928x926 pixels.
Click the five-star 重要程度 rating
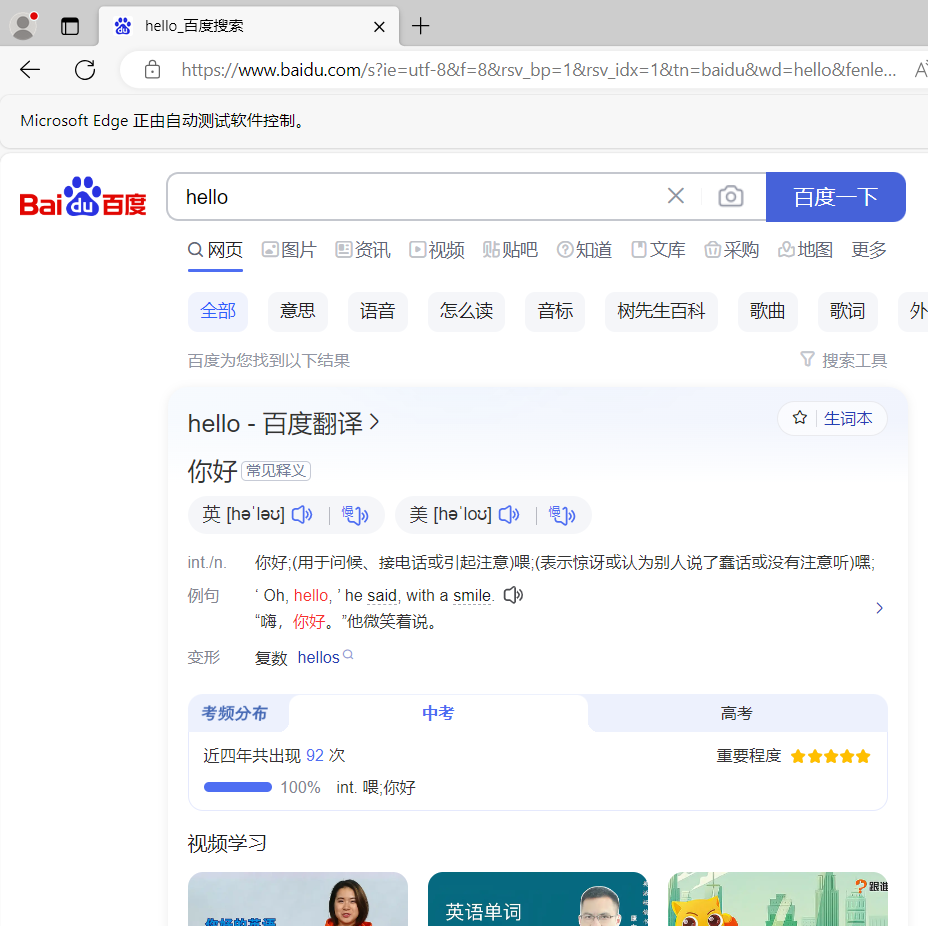830,756
